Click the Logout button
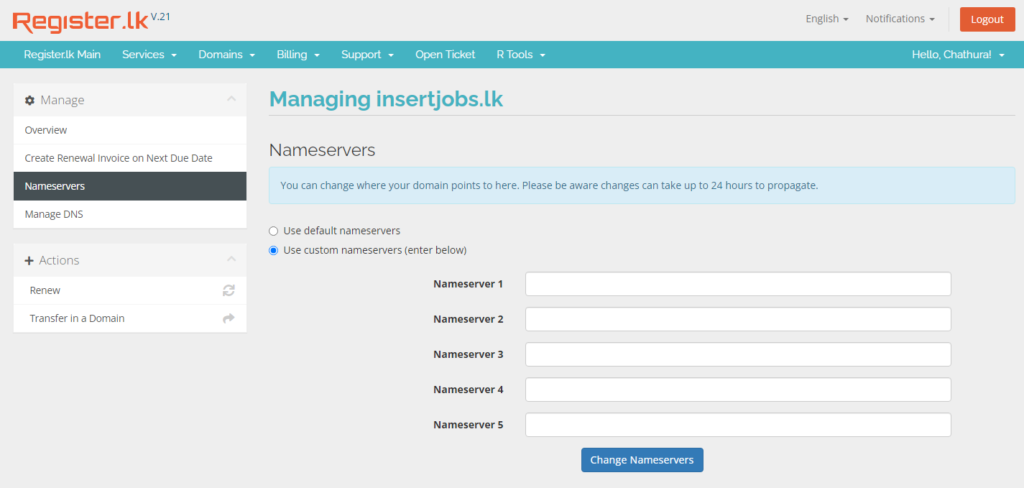This screenshot has width=1024, height=488. click(987, 20)
